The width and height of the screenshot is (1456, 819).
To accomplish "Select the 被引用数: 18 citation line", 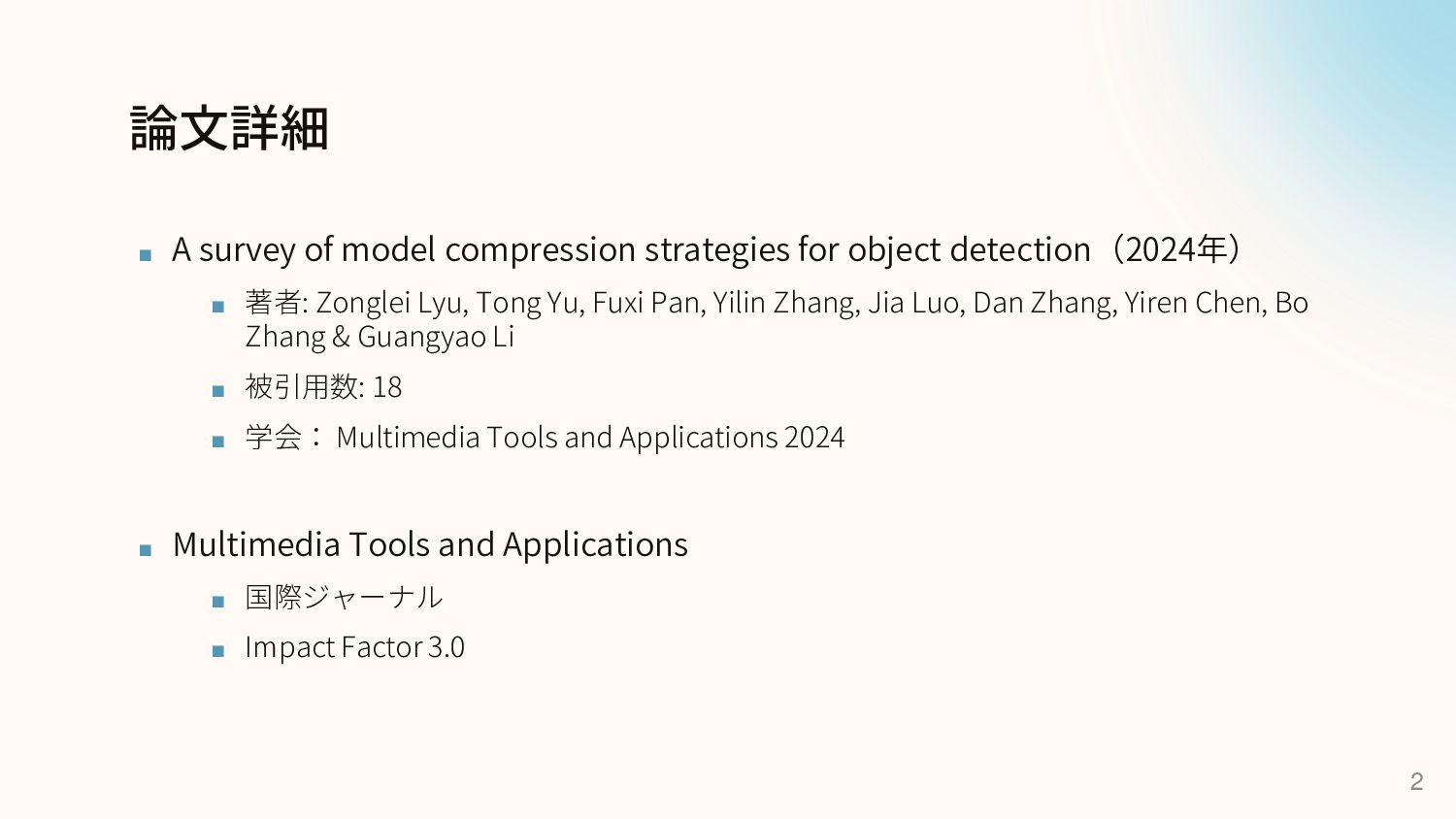I will click(323, 387).
